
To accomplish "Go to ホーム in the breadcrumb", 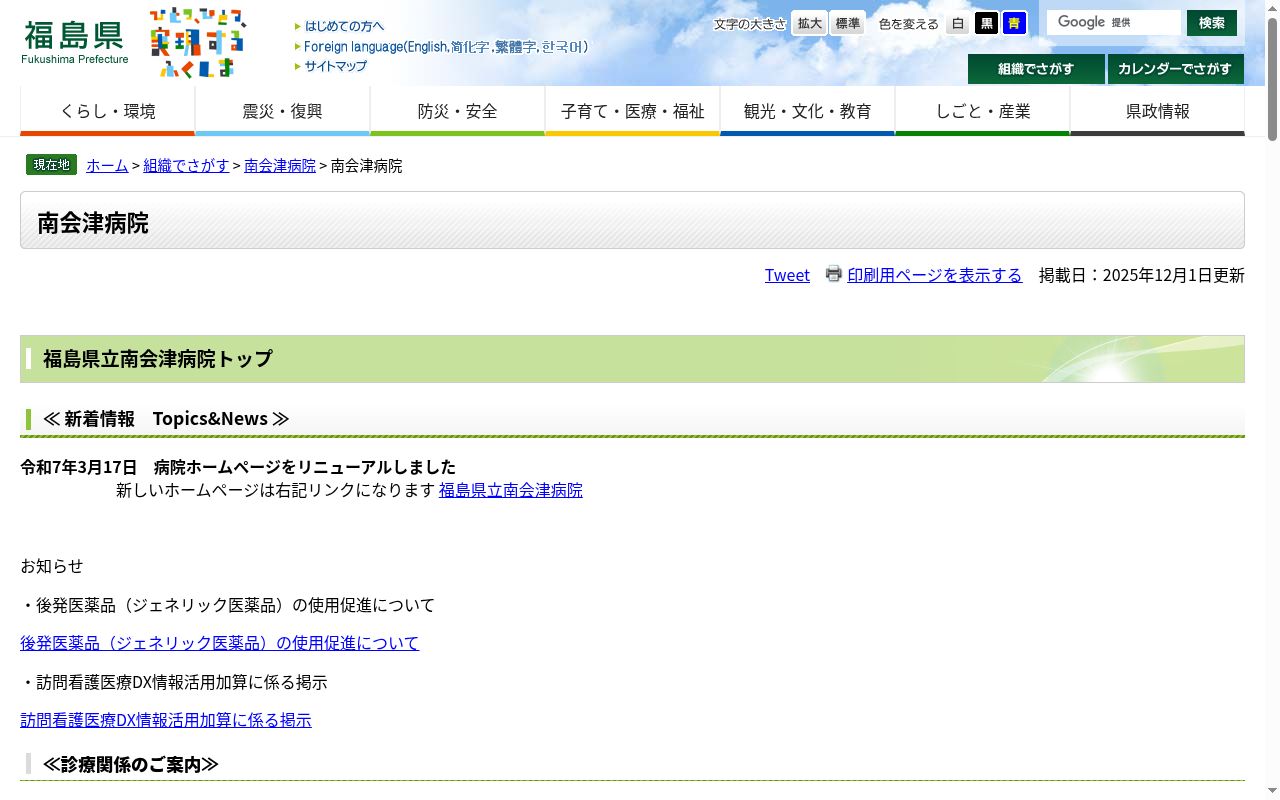I will point(107,166).
